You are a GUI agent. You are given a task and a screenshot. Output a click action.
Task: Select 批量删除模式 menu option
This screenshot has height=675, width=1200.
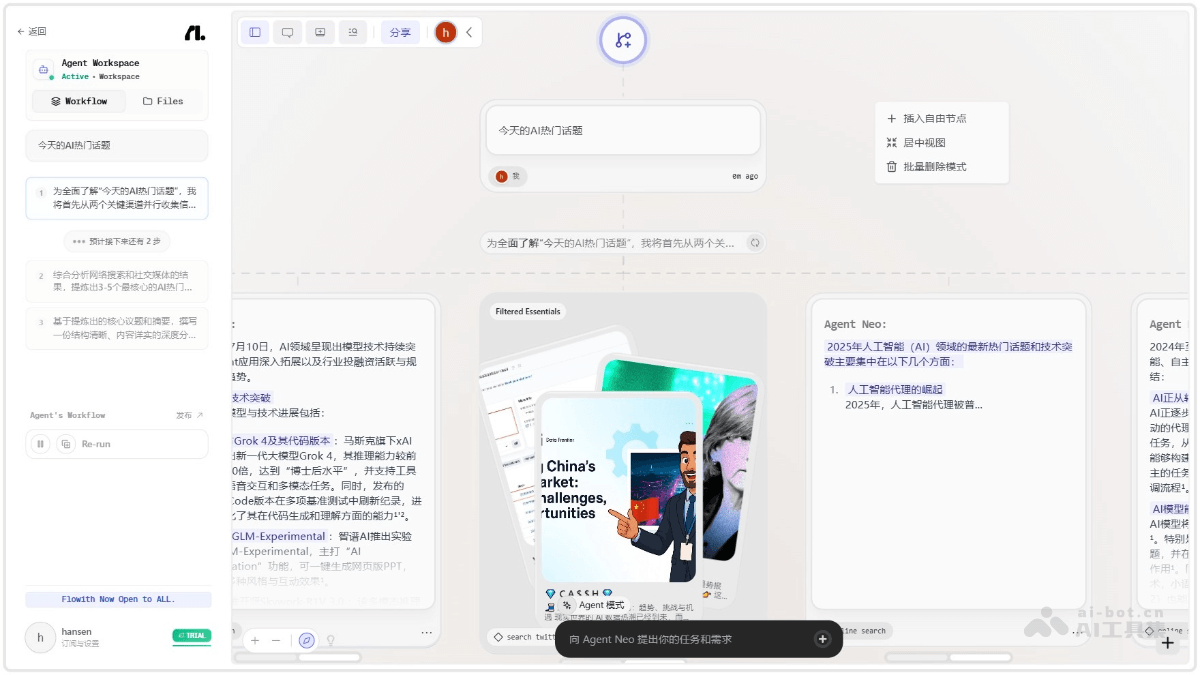pyautogui.click(x=934, y=167)
